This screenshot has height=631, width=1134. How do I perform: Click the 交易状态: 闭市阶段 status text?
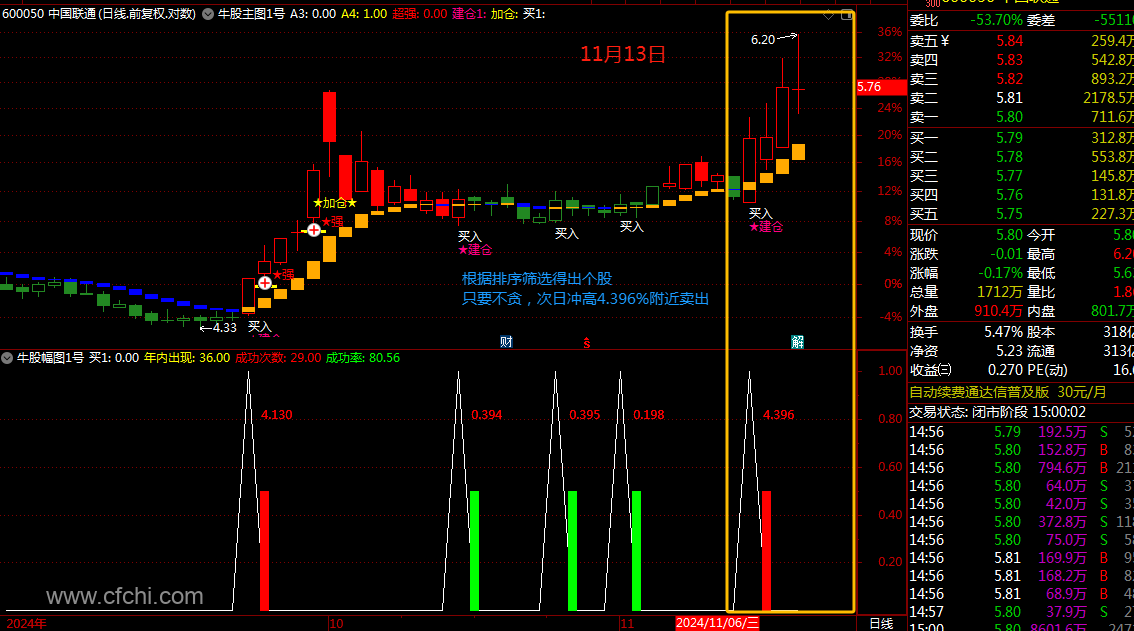[x=997, y=412]
